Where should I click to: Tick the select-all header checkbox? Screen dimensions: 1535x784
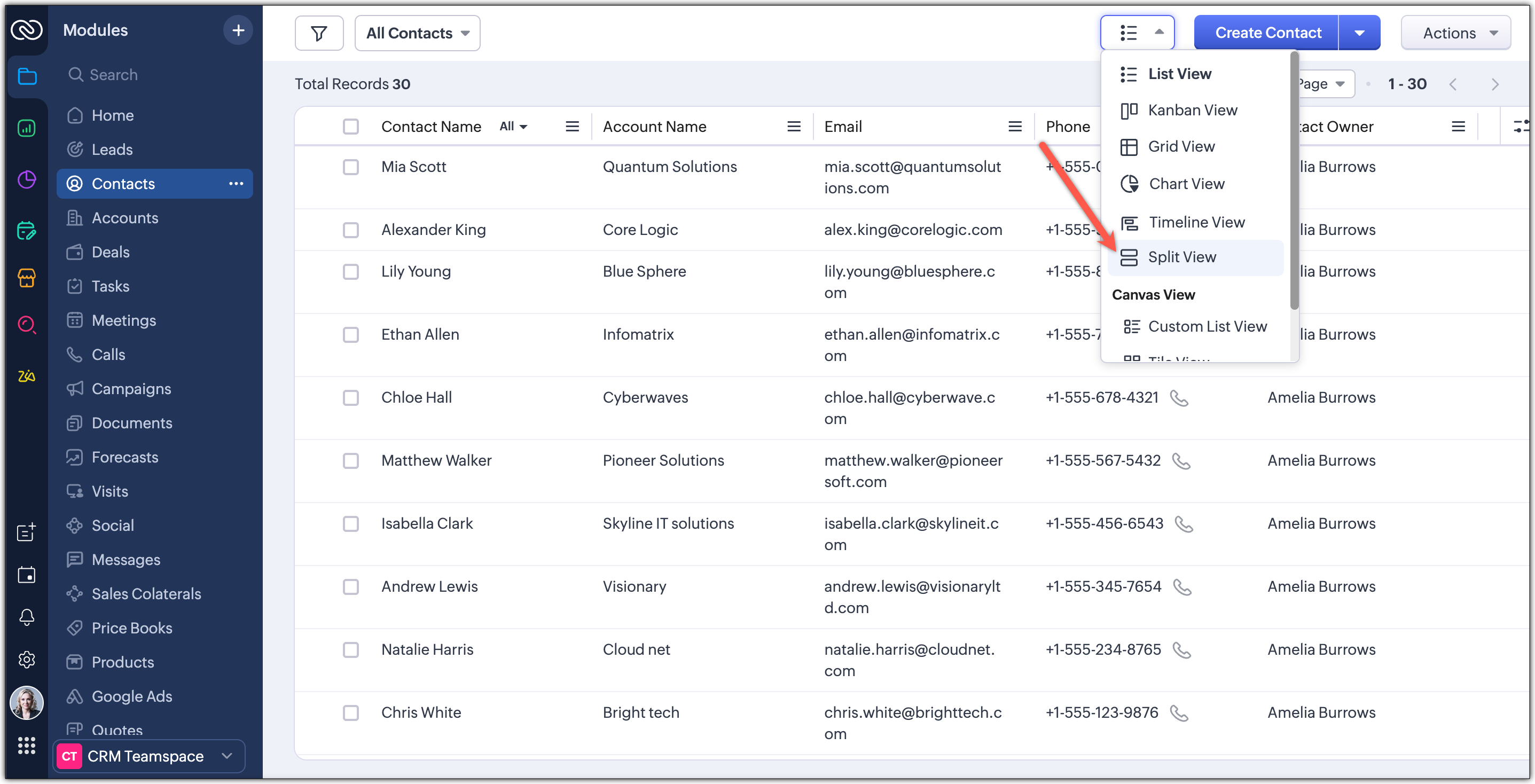coord(351,127)
